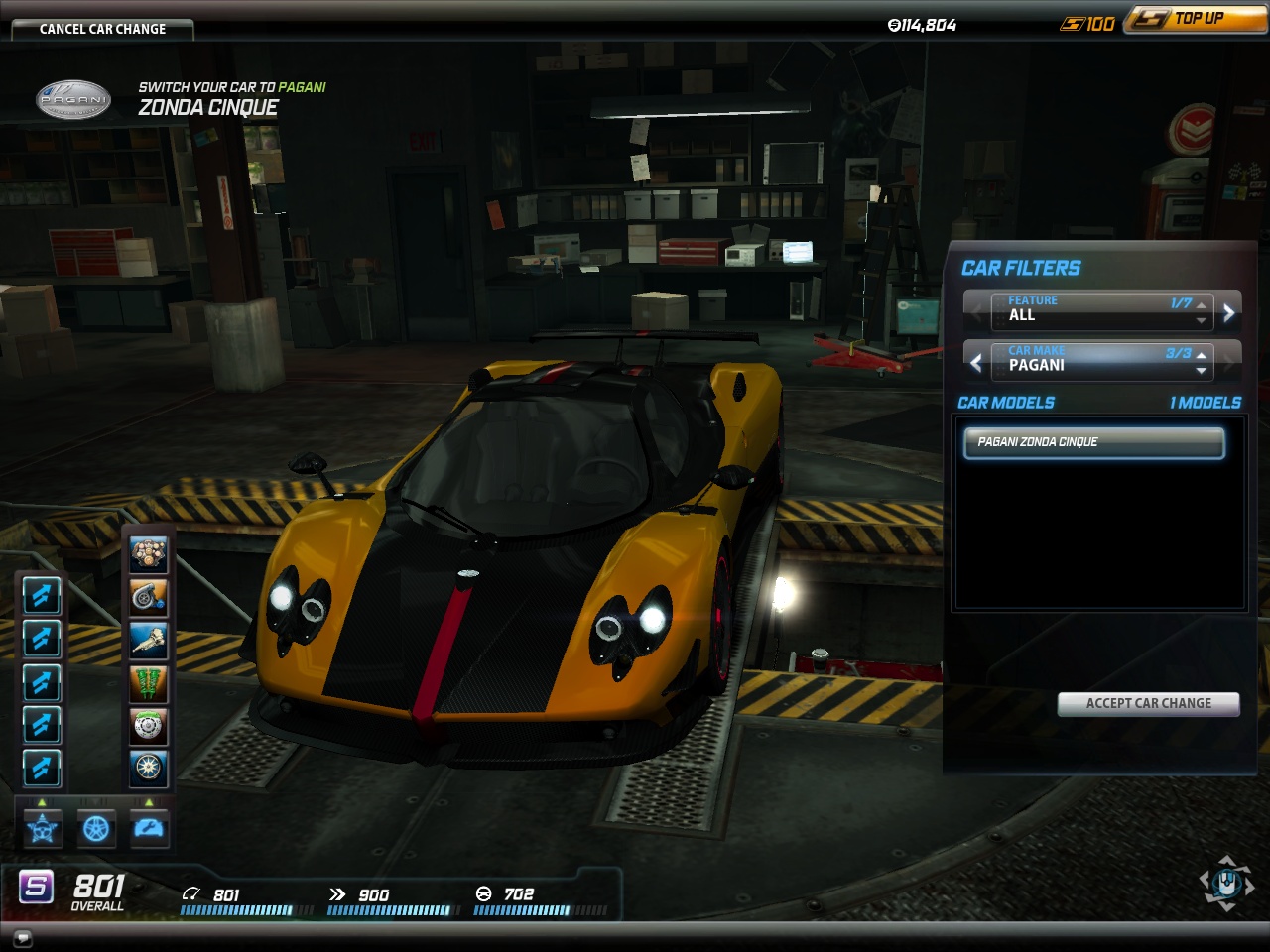The image size is (1270, 952).
Task: Click the small up arrow in Car Make filter
Action: (x=1202, y=354)
